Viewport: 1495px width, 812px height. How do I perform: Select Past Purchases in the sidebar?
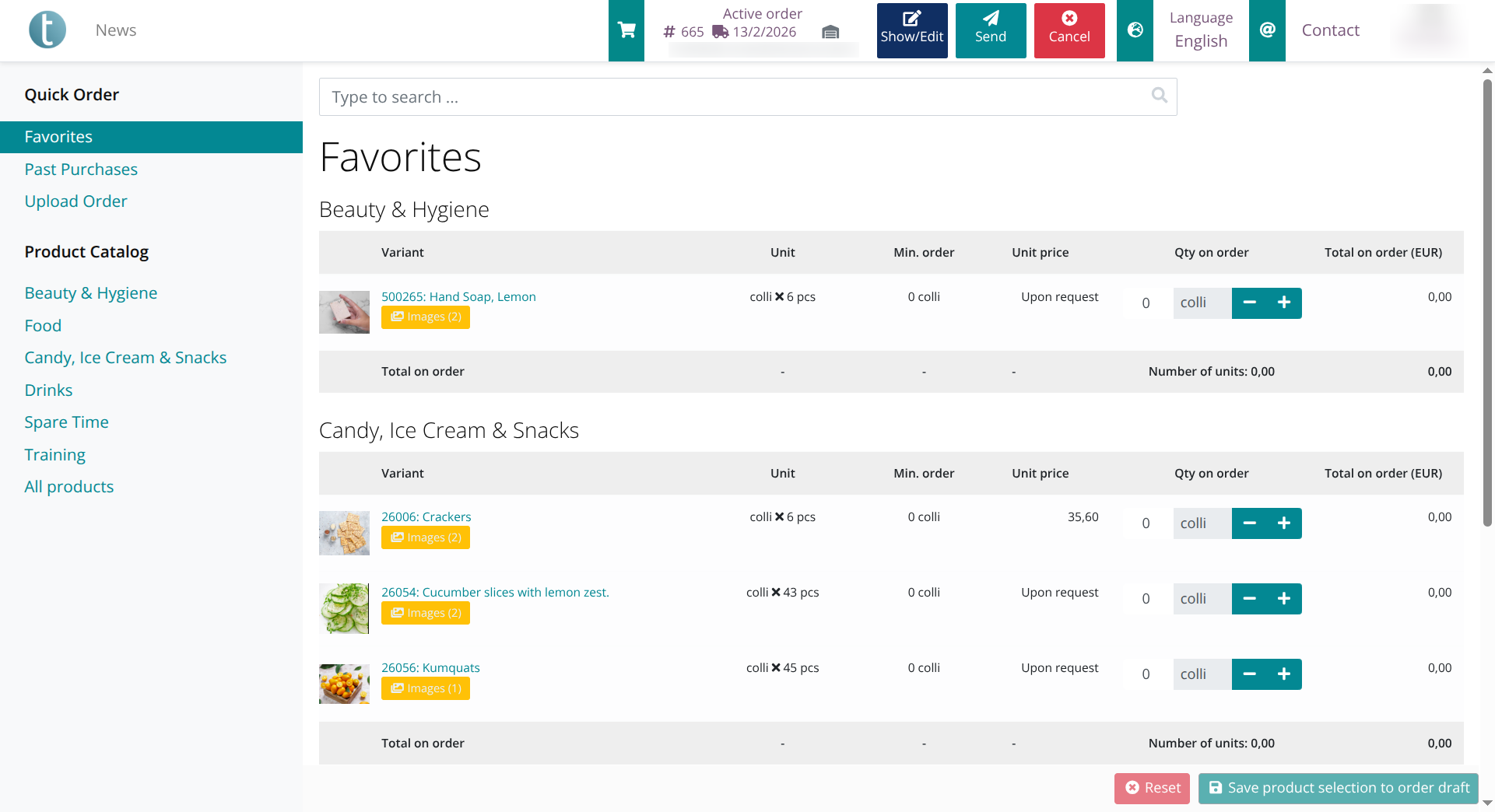[x=81, y=169]
